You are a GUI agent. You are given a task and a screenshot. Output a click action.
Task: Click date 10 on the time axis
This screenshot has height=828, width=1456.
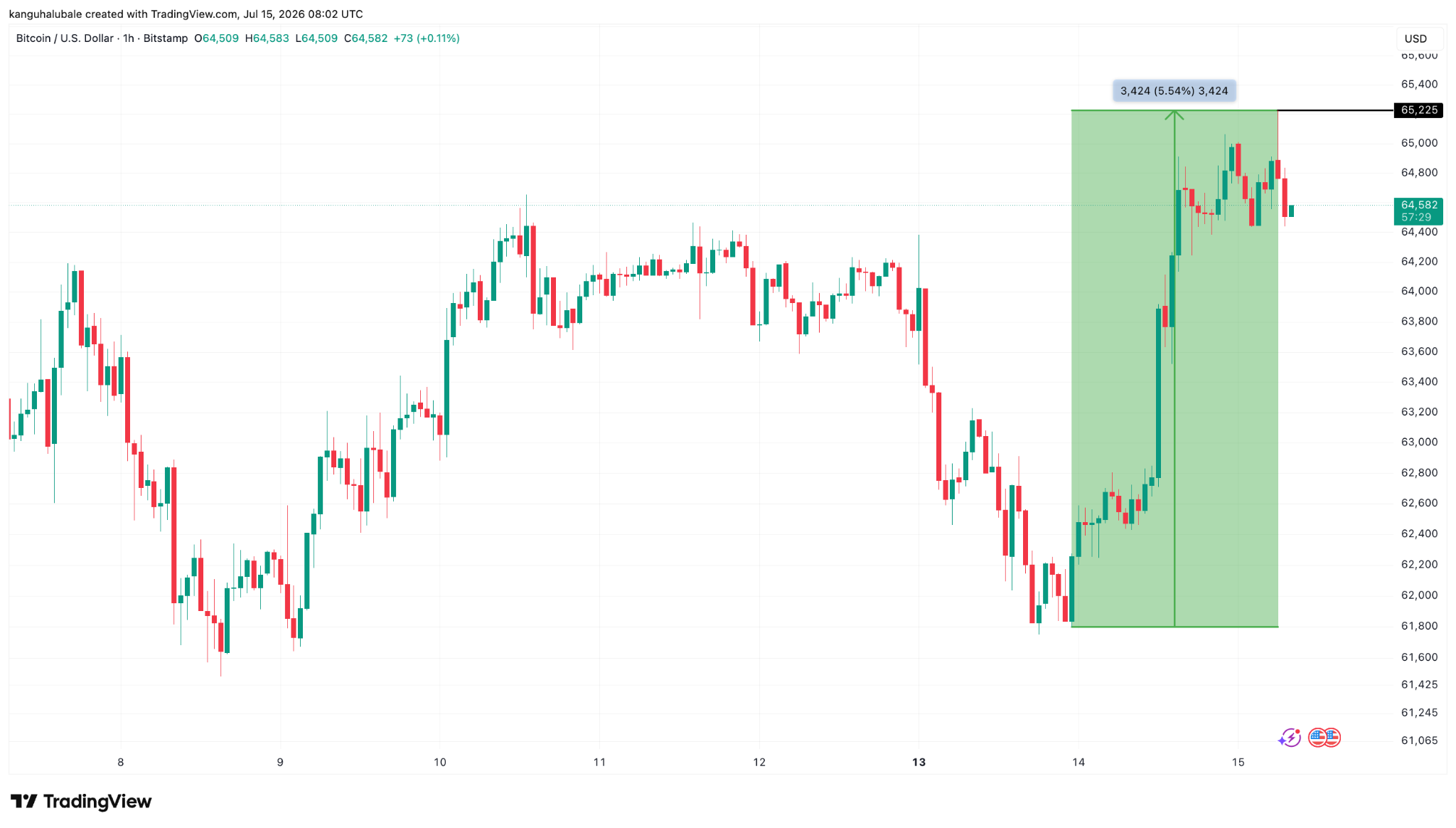pos(440,763)
